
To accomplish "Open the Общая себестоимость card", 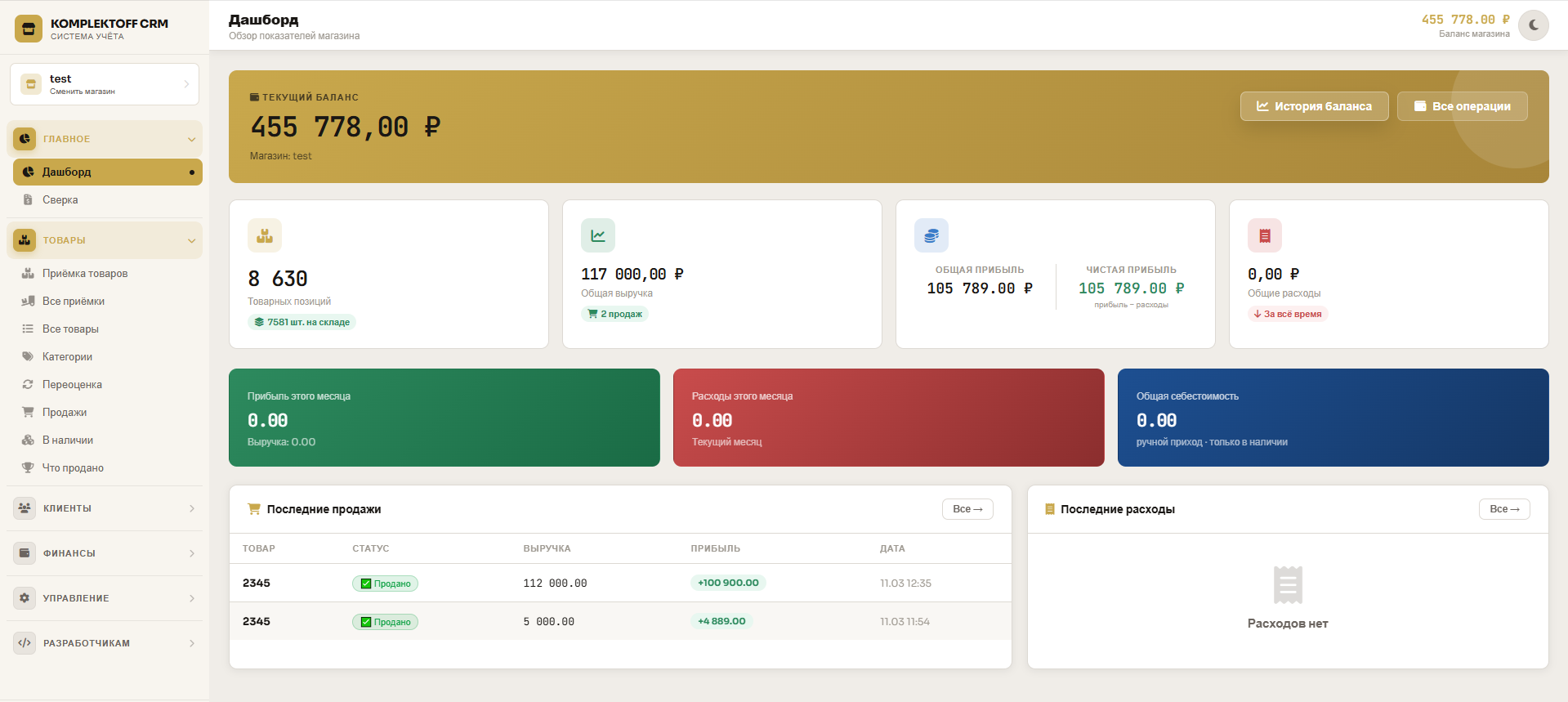I will click(1333, 418).
